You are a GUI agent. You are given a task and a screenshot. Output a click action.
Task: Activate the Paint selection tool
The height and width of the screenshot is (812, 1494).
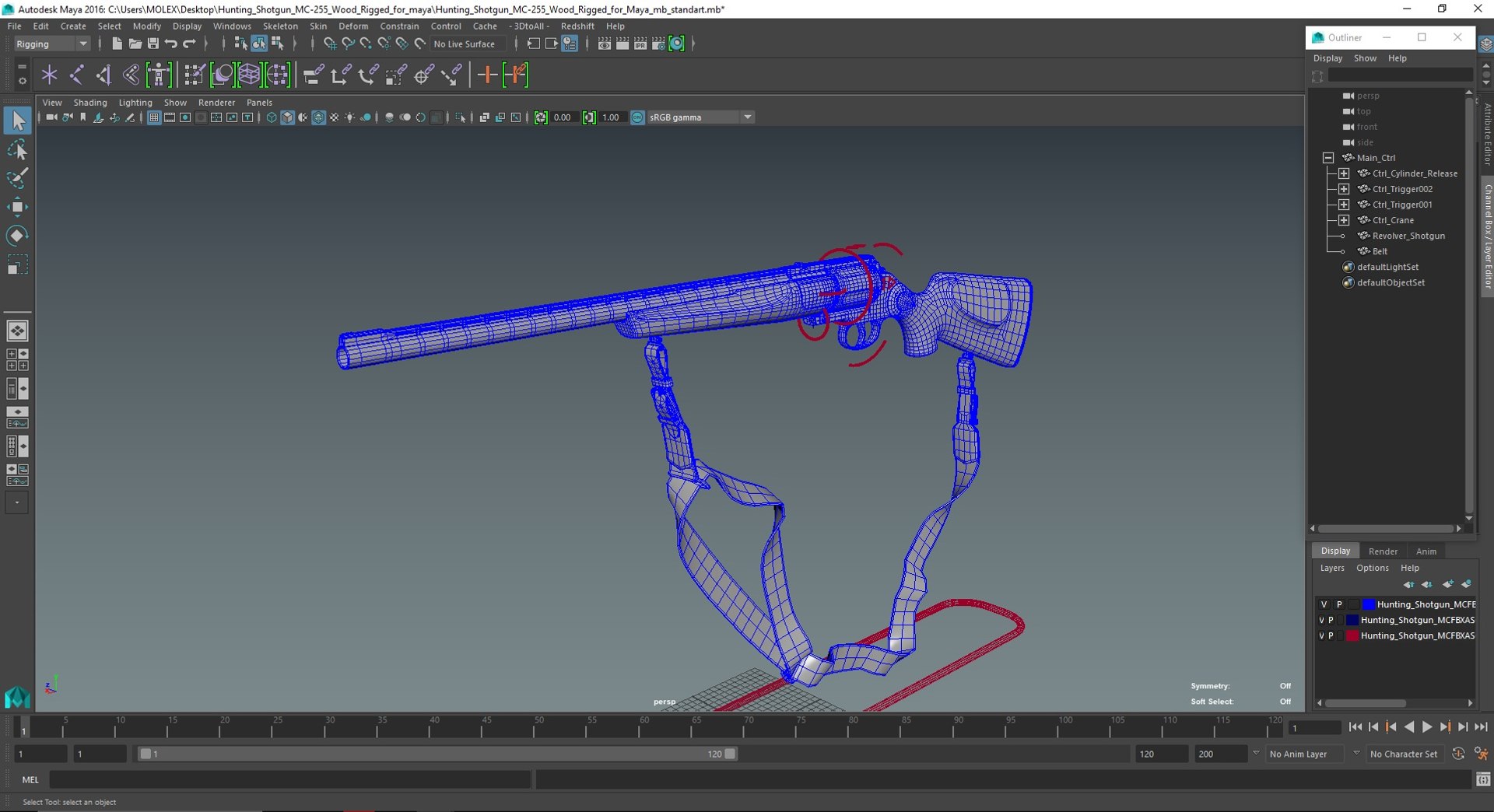(17, 178)
